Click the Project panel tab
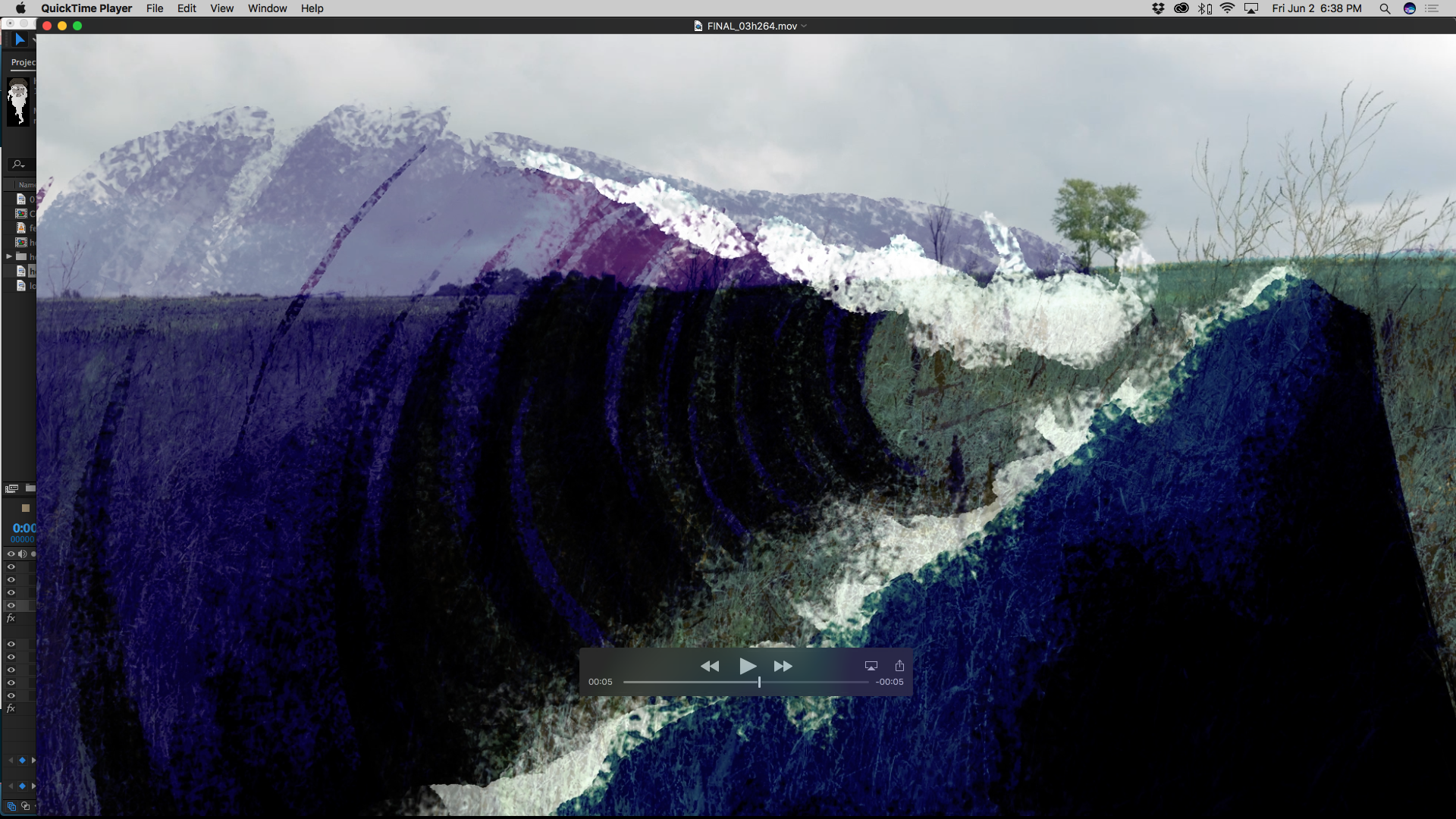 tap(23, 62)
